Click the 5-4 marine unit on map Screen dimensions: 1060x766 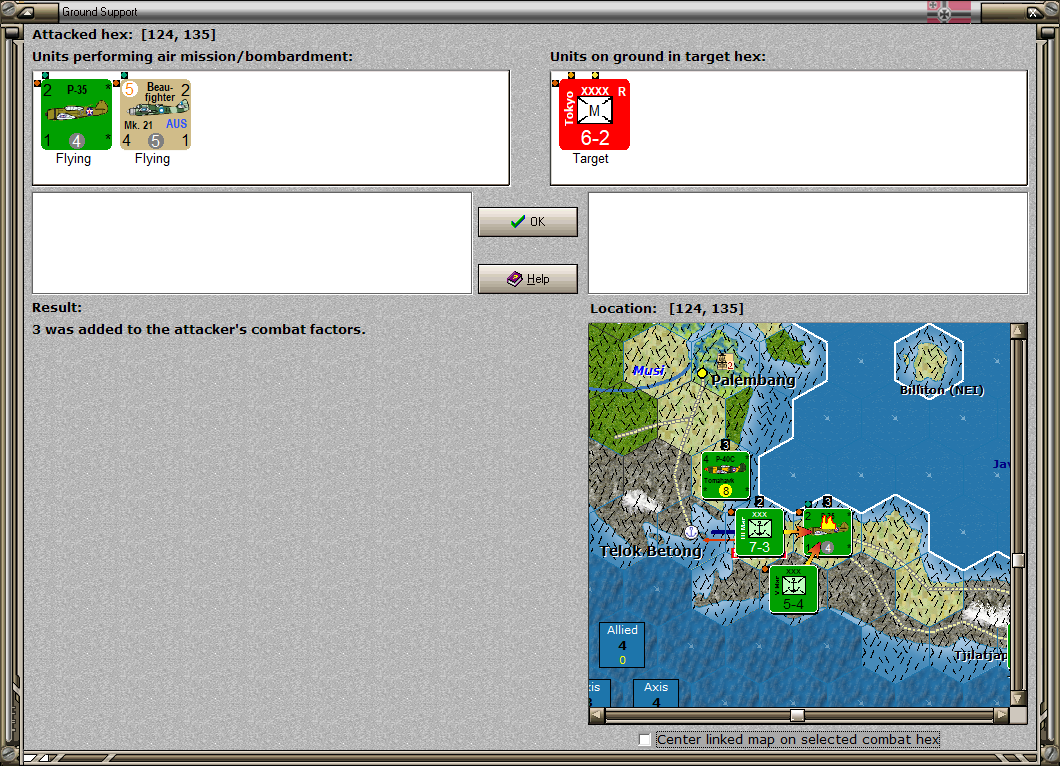coord(794,590)
